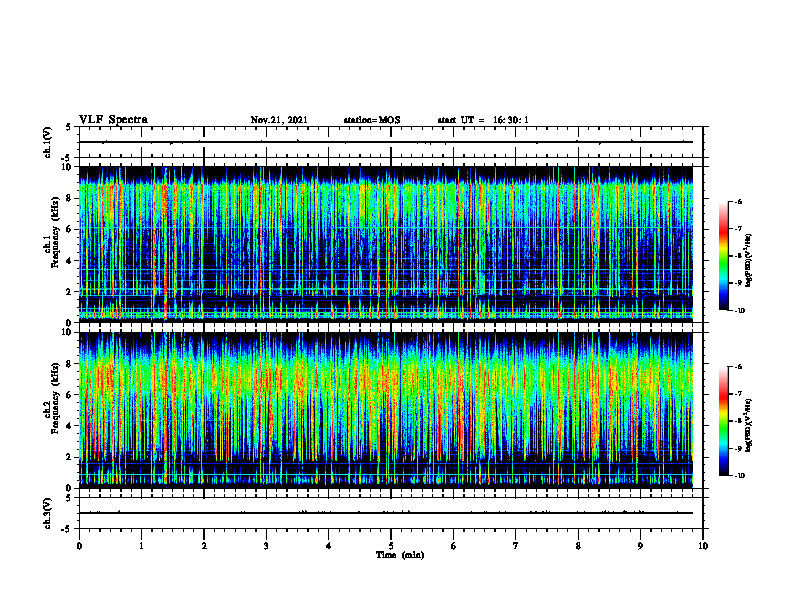Click the "4" kHz tick on ch.2 axis
This screenshot has height=612, width=792.
[70, 426]
